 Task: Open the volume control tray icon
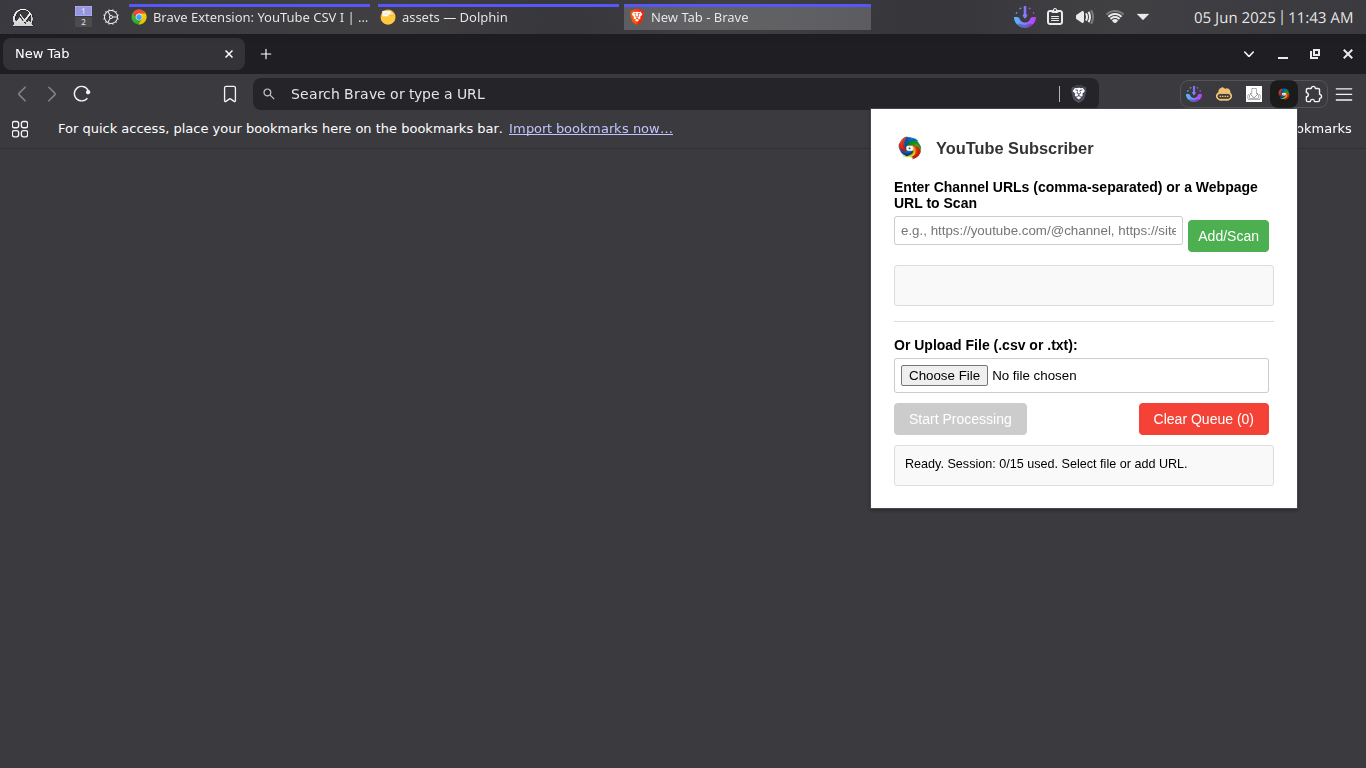(1084, 17)
